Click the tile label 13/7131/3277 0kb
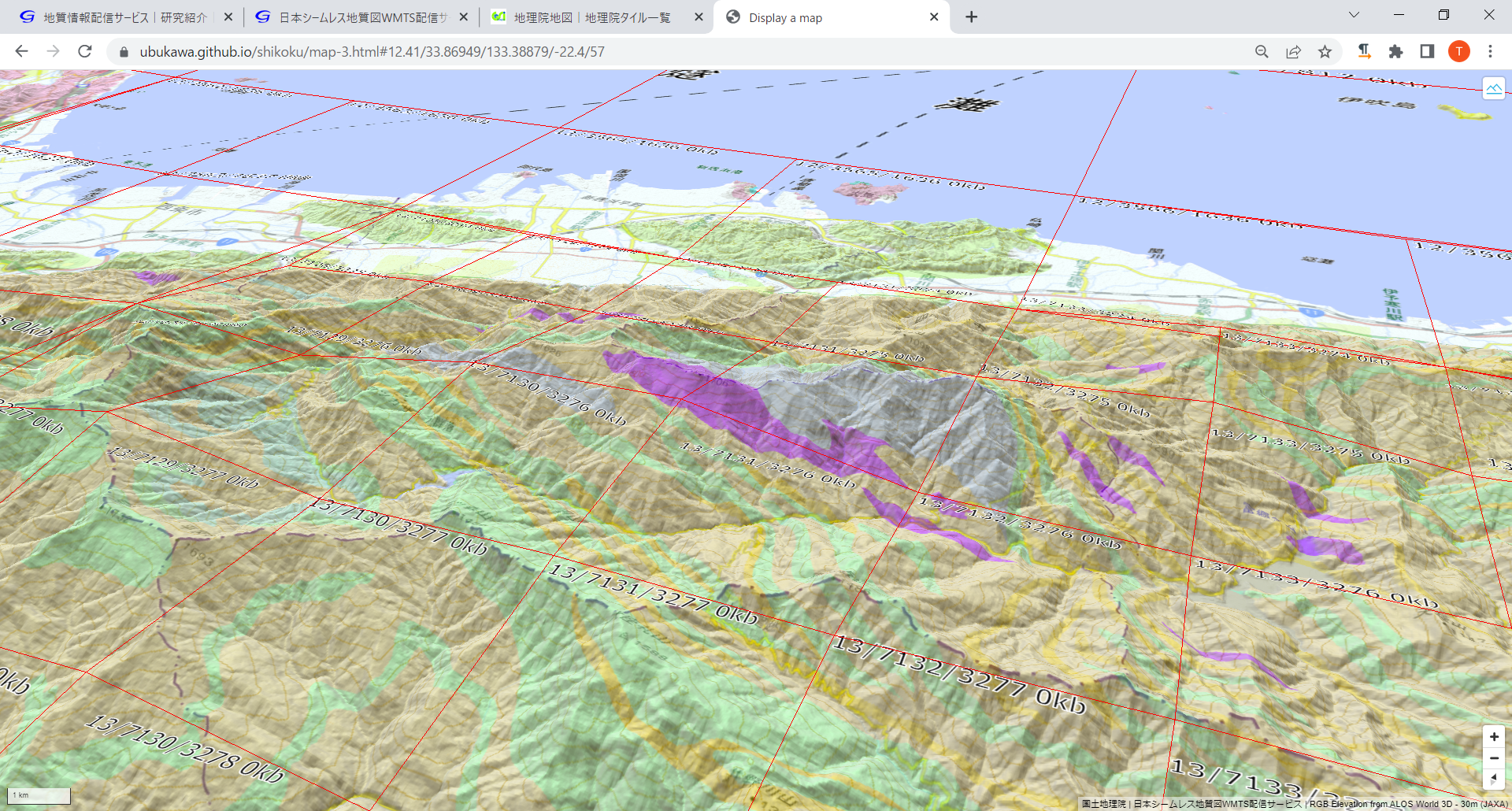The image size is (1512, 811). (x=653, y=594)
